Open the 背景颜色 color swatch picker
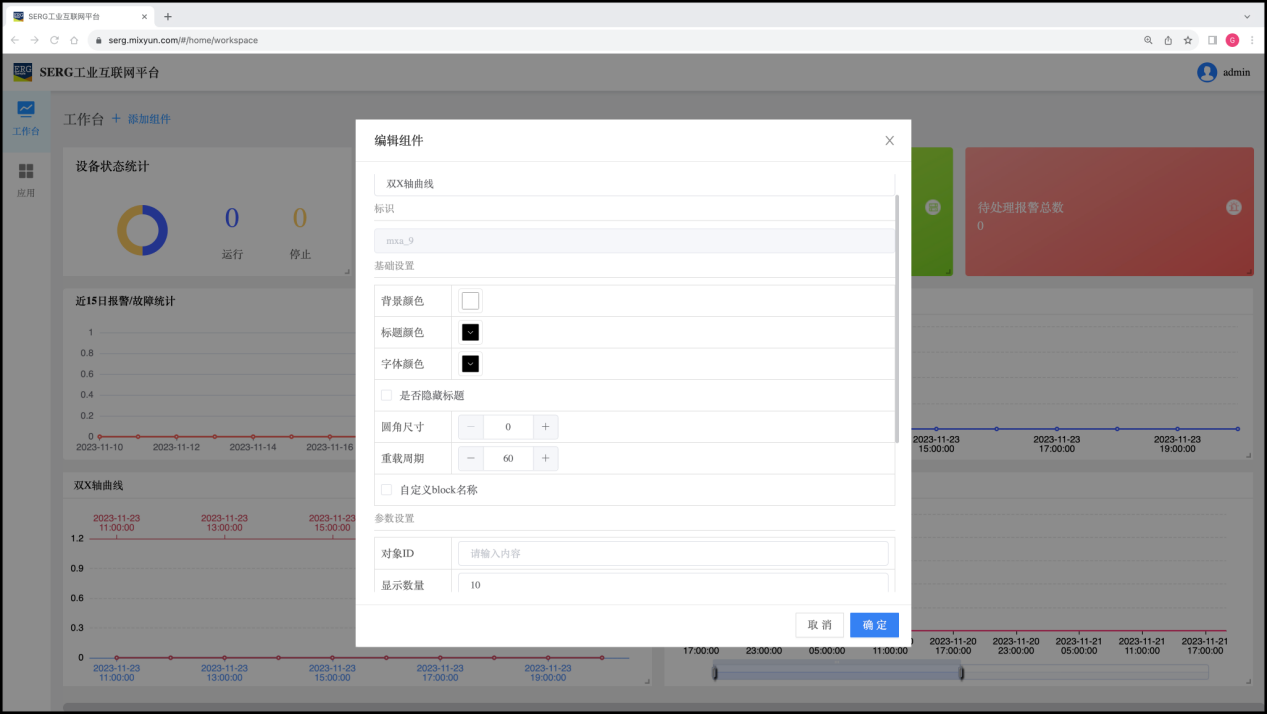 [x=470, y=301]
